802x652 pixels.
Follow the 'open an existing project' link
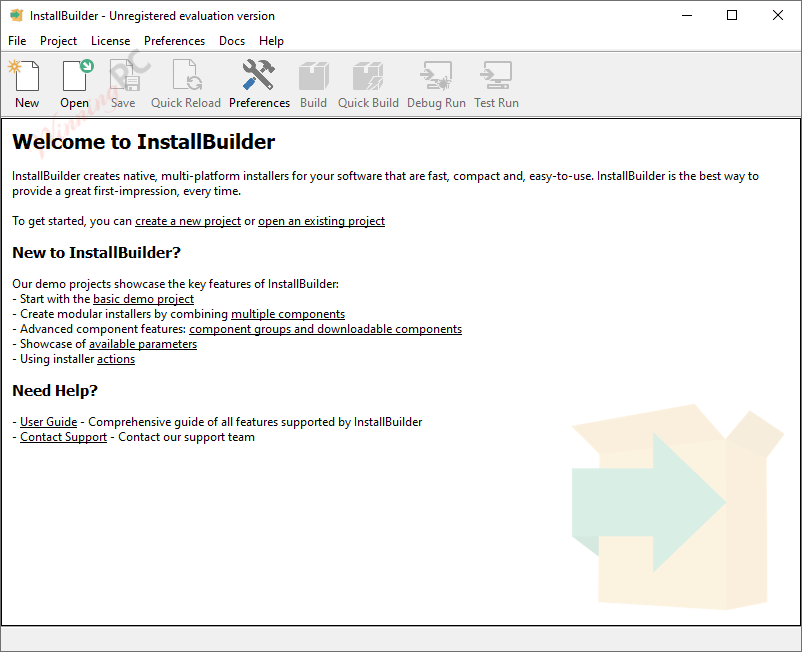click(x=321, y=221)
